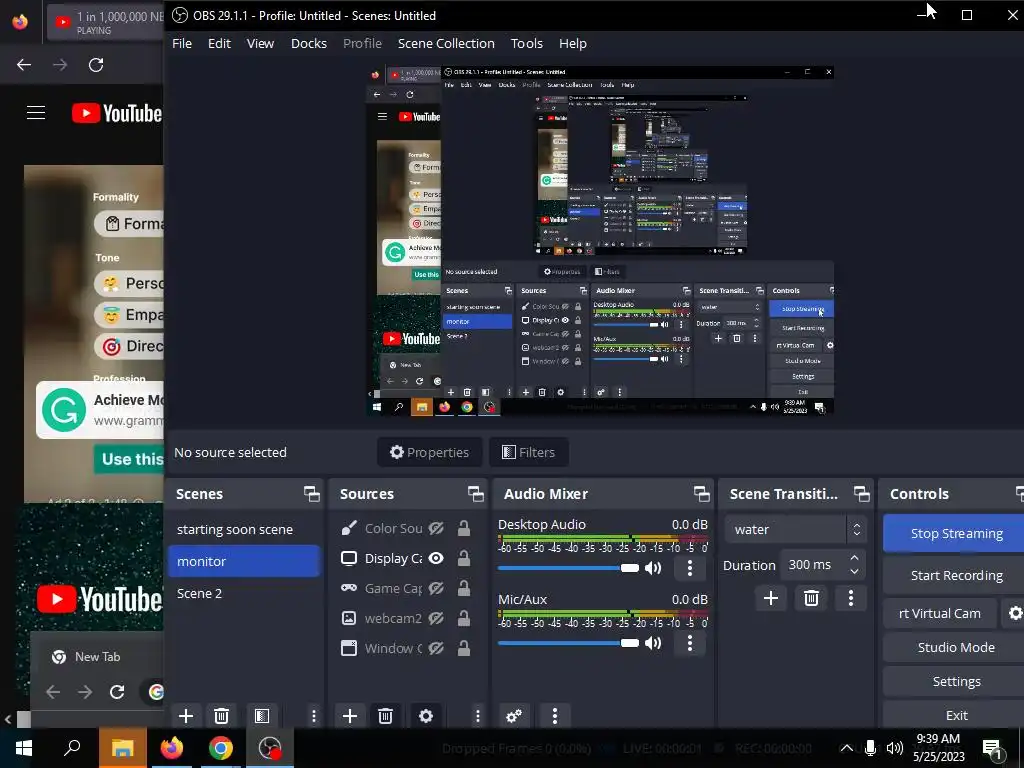This screenshot has height=768, width=1024.
Task: Open OBS Settings button
Action: [953, 681]
